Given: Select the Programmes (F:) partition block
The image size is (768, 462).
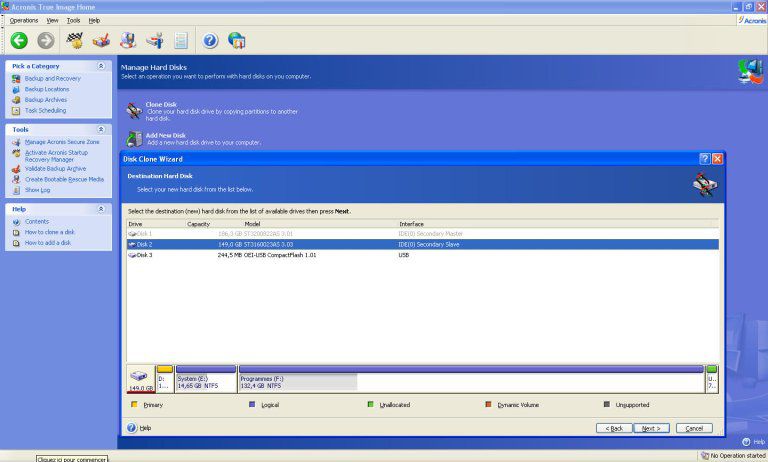Looking at the screenshot, I should tap(471, 379).
